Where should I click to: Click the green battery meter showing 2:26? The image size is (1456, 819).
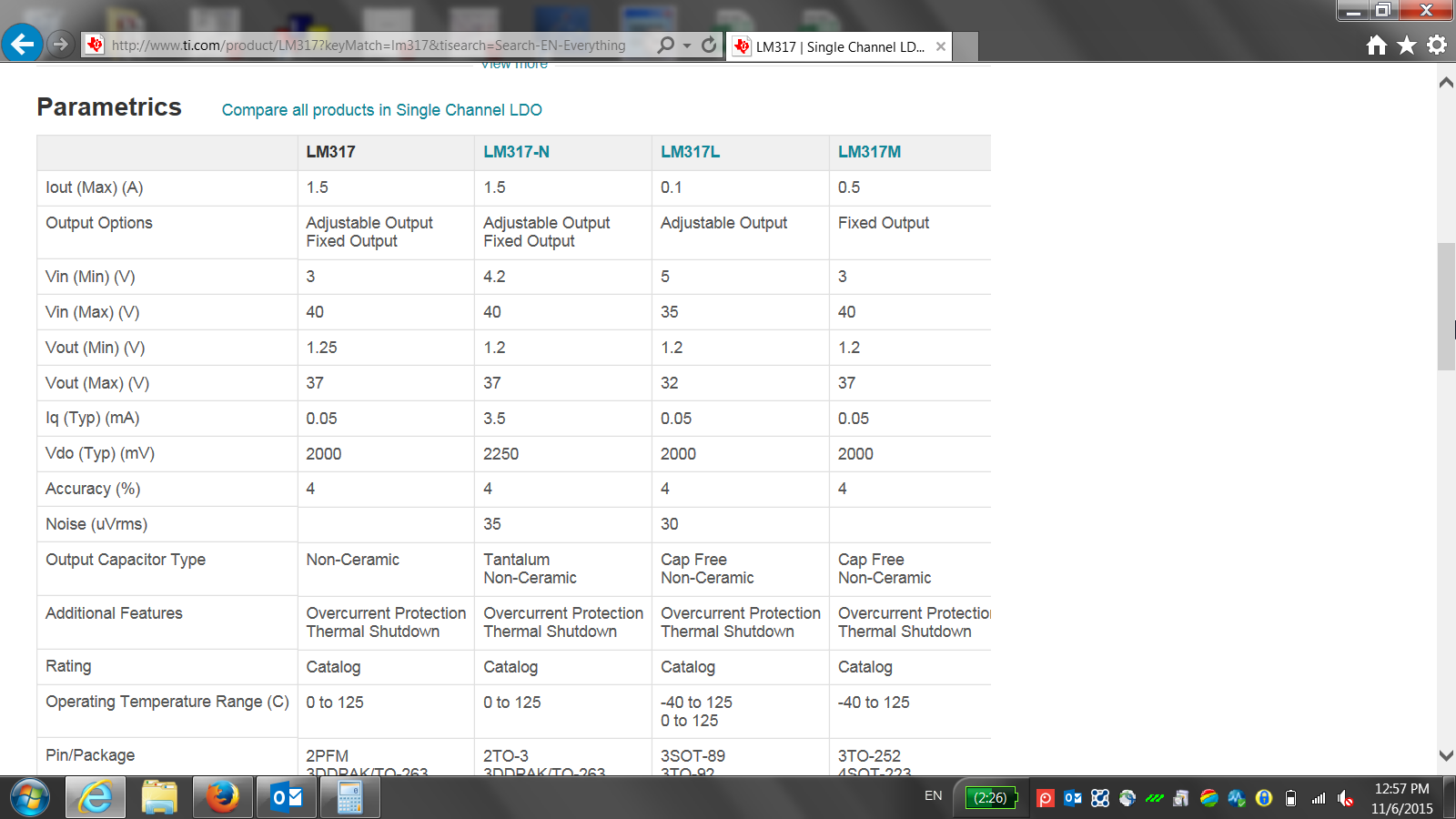tap(991, 798)
